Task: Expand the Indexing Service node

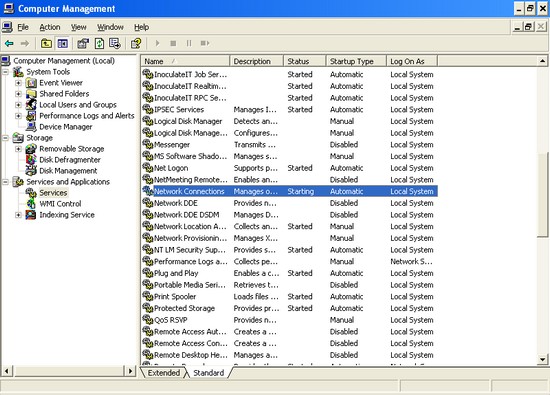Action: [x=18, y=215]
